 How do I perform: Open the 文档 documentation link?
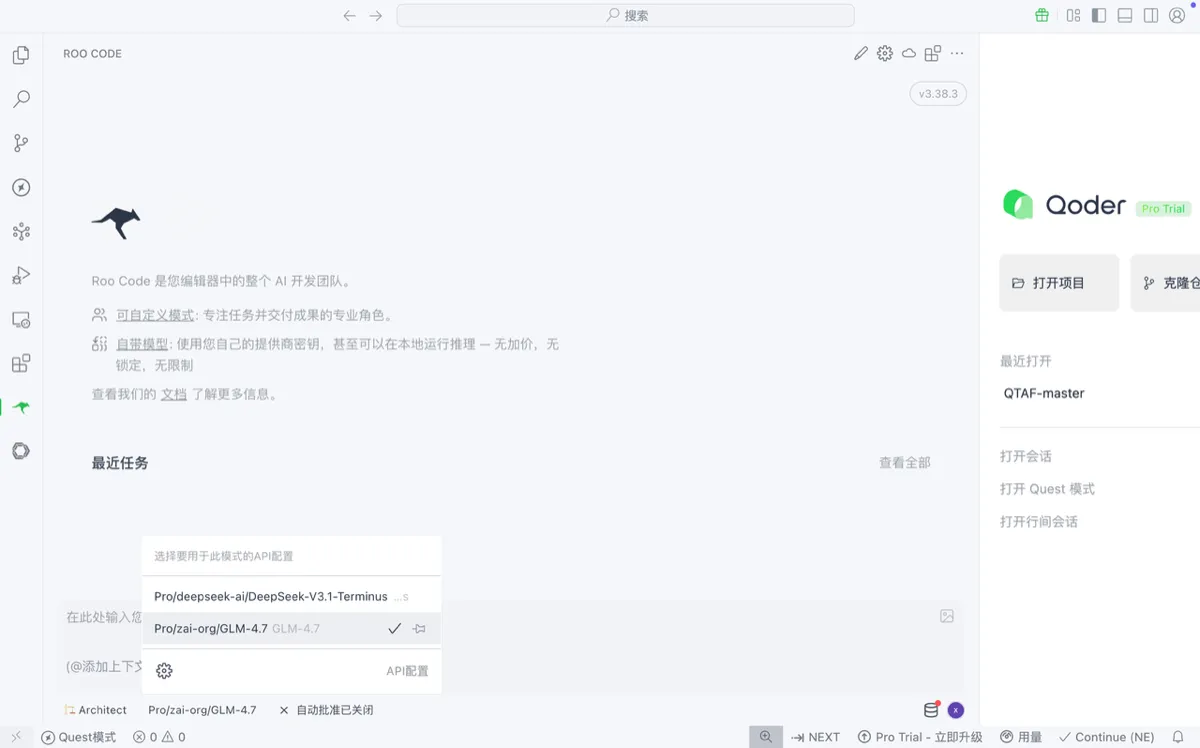point(174,394)
